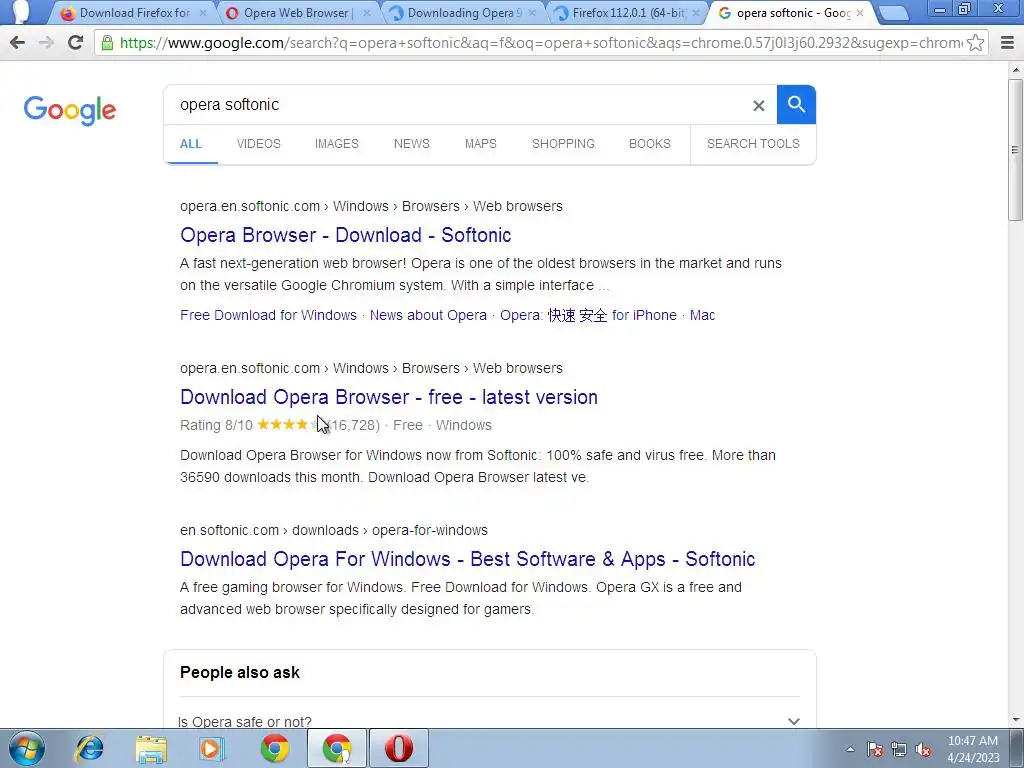Show hidden system tray icons
The height and width of the screenshot is (768, 1024).
point(850,749)
